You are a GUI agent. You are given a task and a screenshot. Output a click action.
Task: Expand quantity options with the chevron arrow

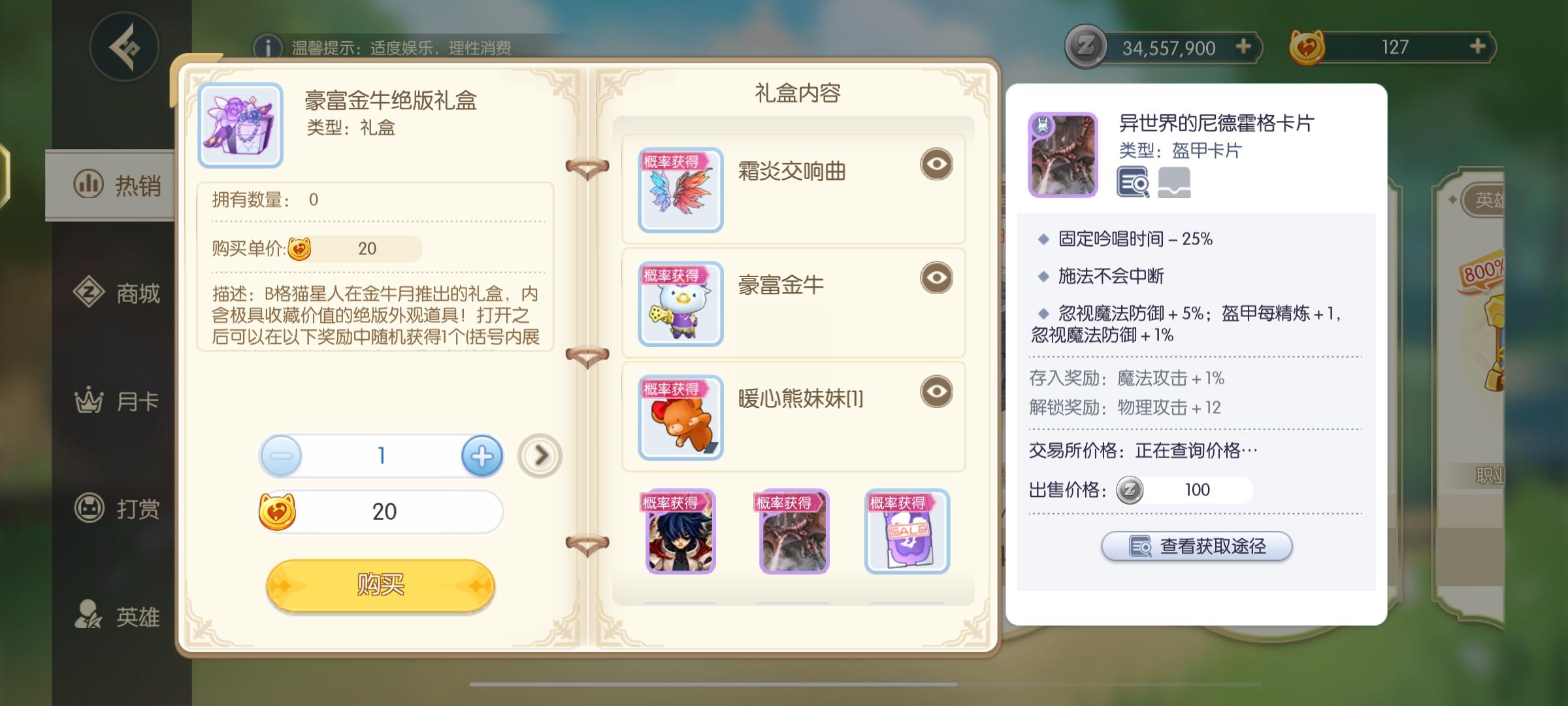[x=540, y=456]
